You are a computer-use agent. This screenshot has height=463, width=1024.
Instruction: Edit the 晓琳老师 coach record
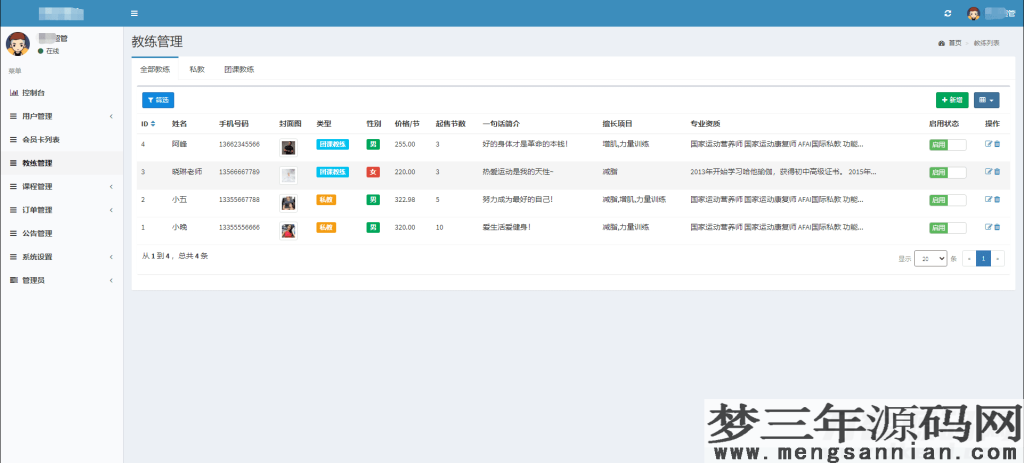(988, 172)
